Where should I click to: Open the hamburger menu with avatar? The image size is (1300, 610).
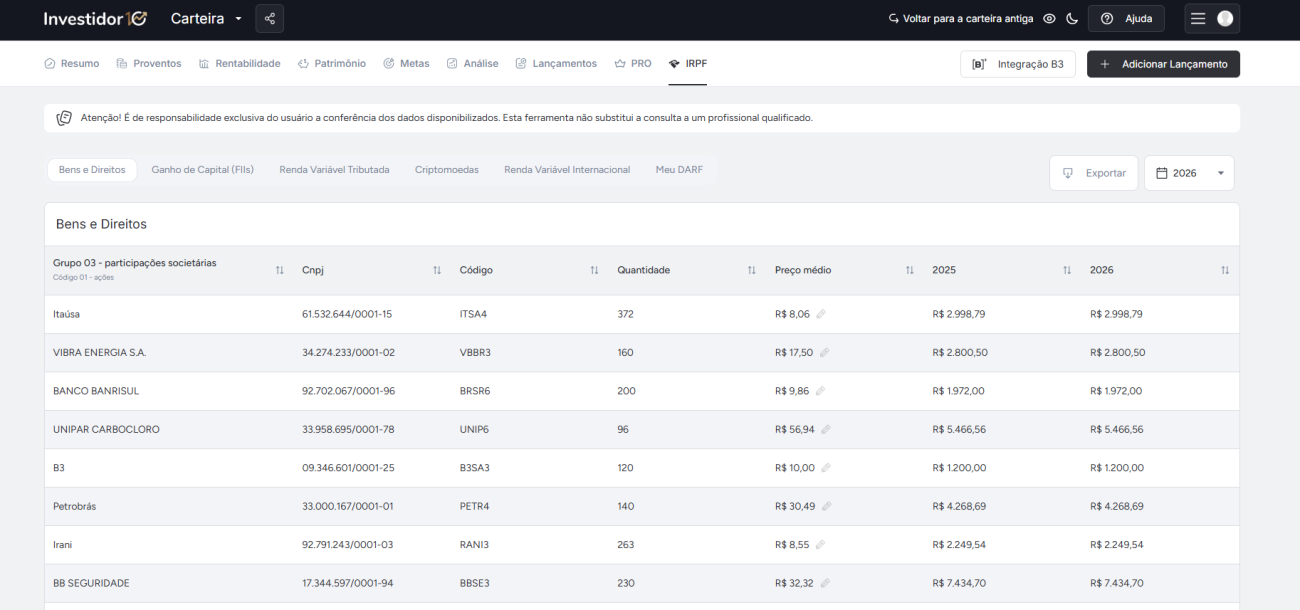(x=1211, y=19)
